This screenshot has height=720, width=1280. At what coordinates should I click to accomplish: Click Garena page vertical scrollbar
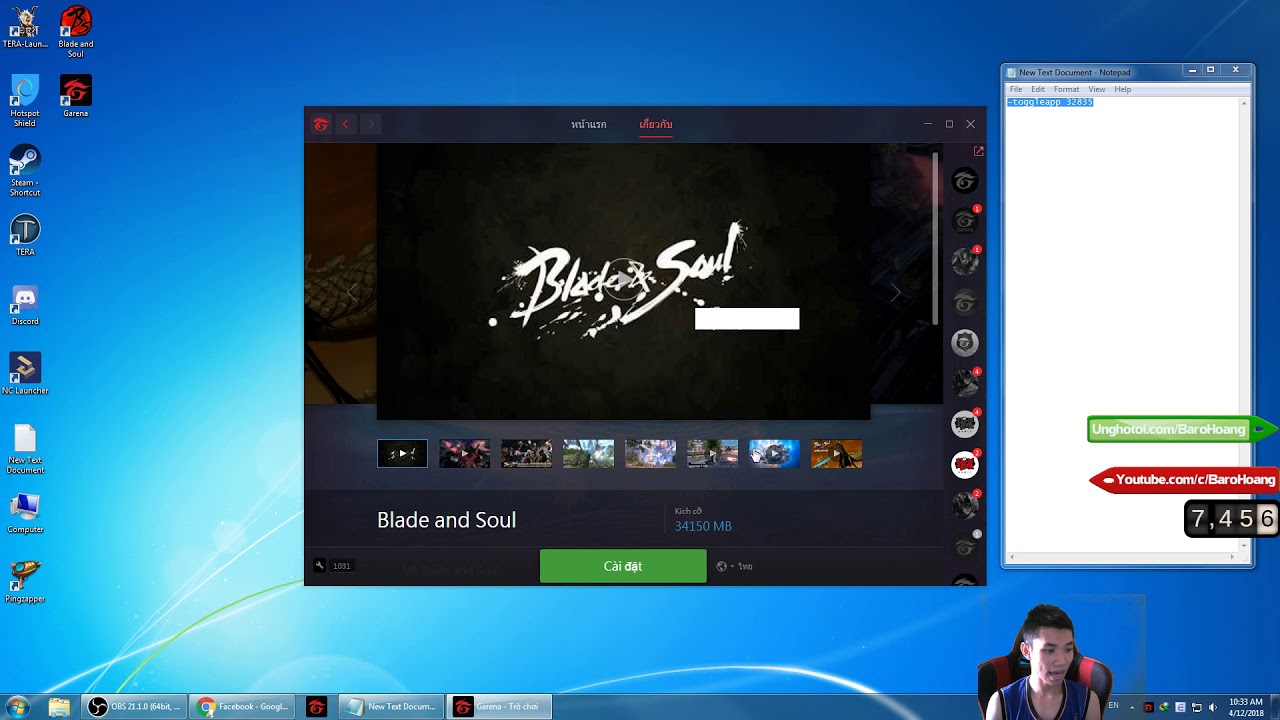(x=936, y=238)
